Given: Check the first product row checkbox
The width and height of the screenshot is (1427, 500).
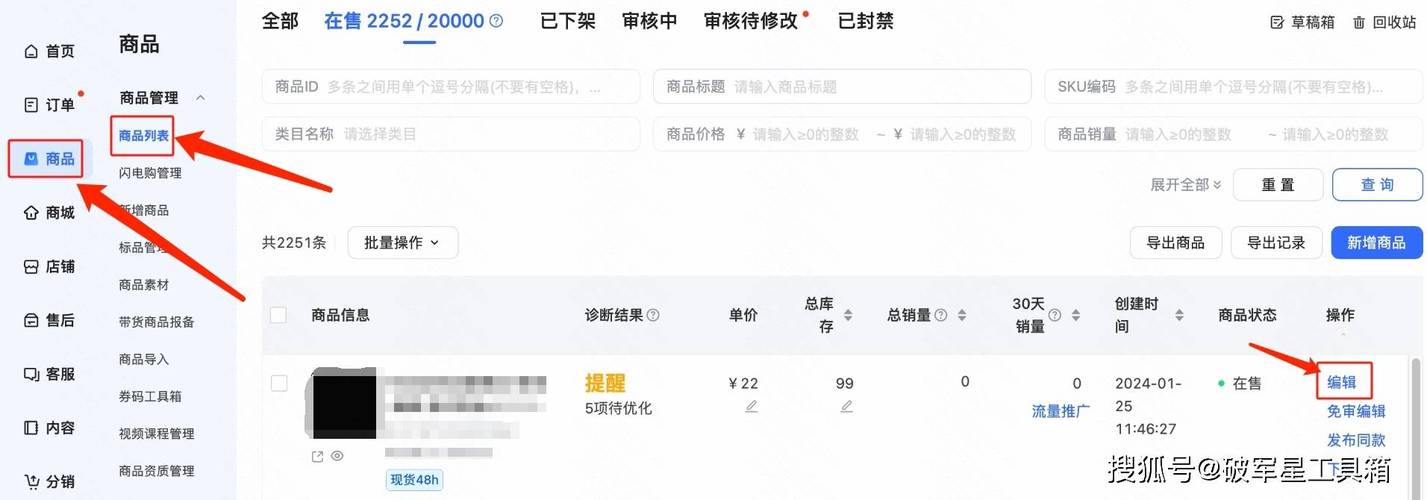Looking at the screenshot, I should (279, 383).
